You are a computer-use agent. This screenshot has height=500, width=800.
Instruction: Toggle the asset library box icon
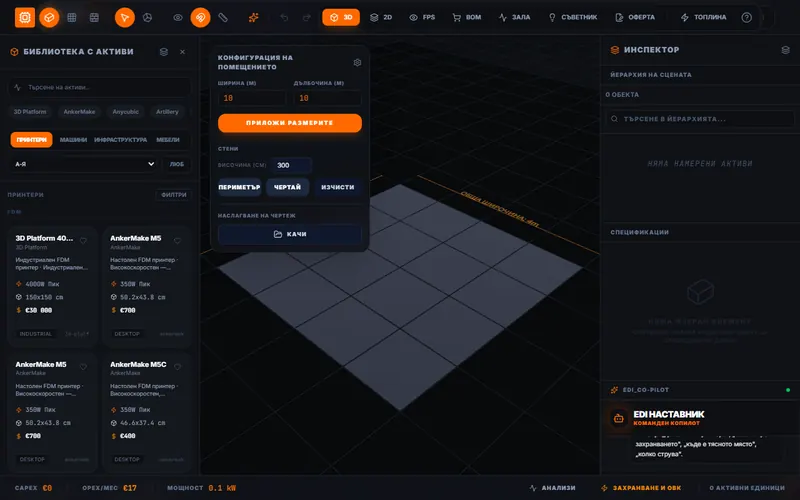(49, 17)
